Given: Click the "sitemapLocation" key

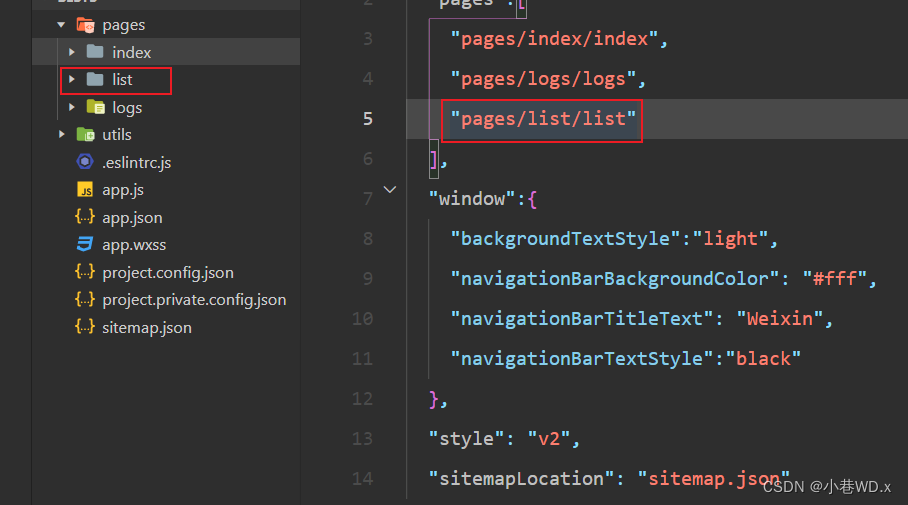Looking at the screenshot, I should click(x=521, y=478).
